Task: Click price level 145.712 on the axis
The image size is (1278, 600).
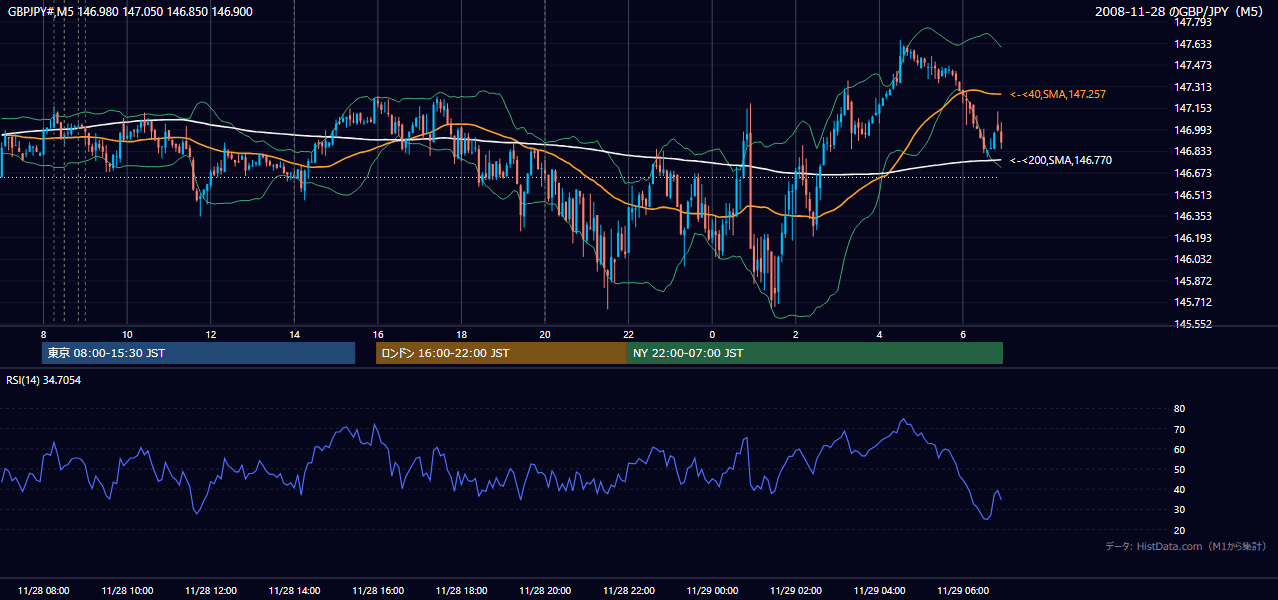Action: [x=1193, y=302]
